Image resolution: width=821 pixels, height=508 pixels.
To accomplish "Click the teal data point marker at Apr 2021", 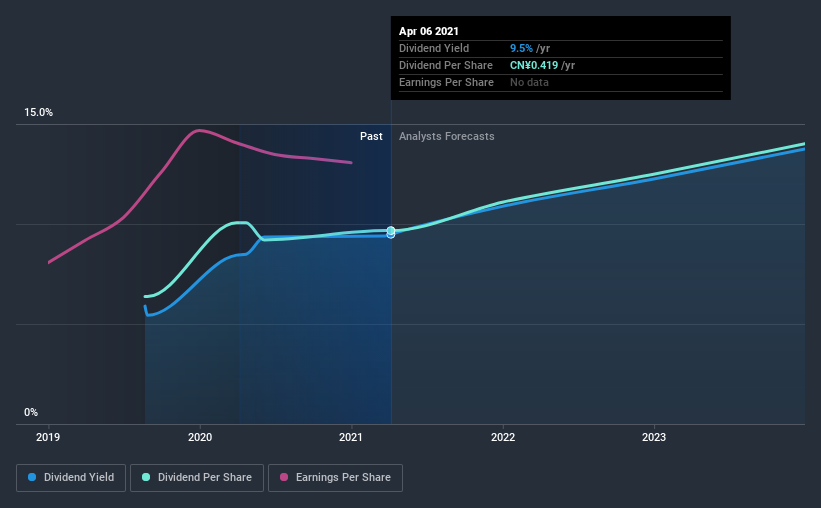I will coord(391,230).
